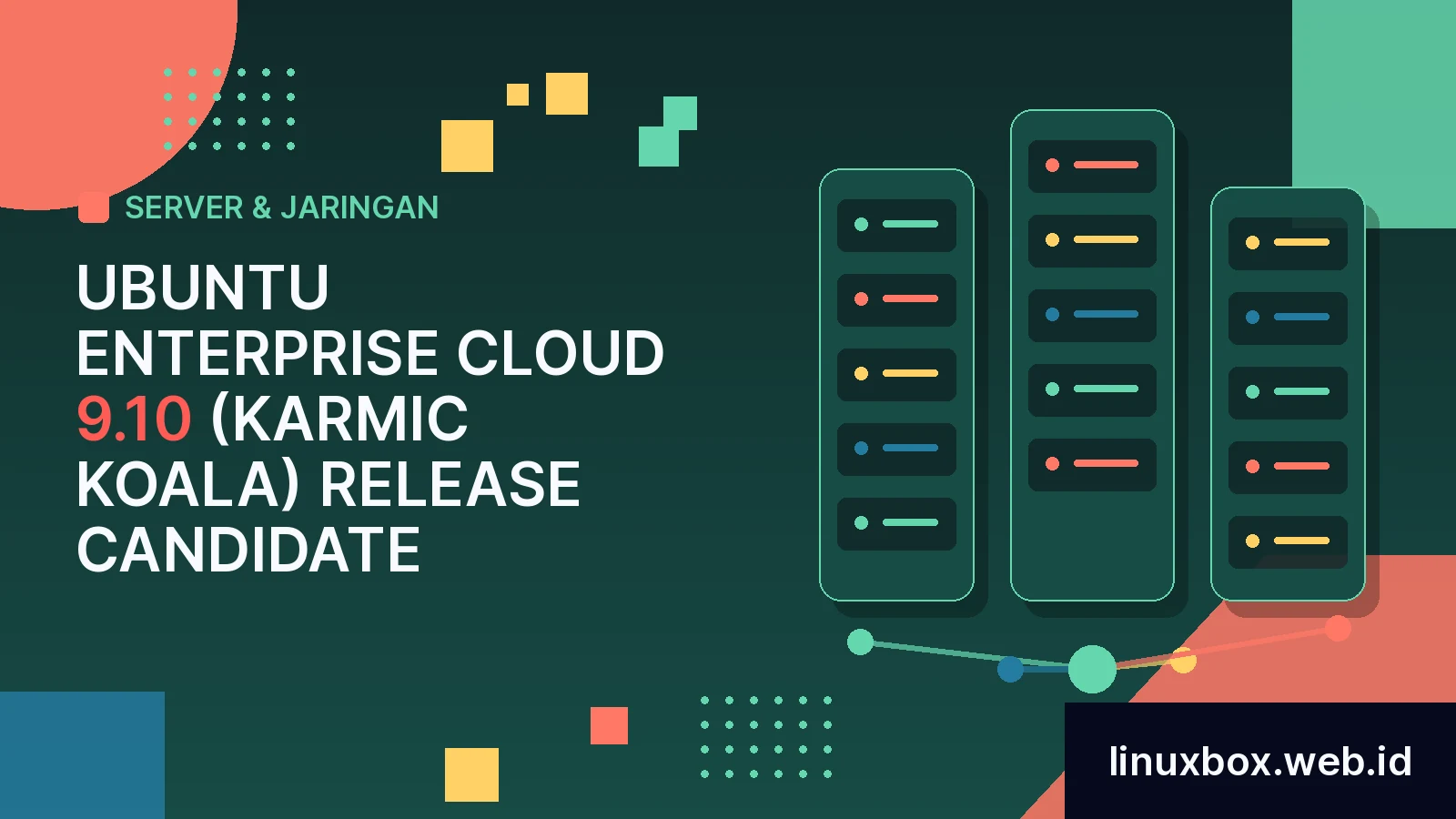The image size is (1456, 819).
Task: Click the "KOALA) RELEASE" headline line
Action: (329, 485)
